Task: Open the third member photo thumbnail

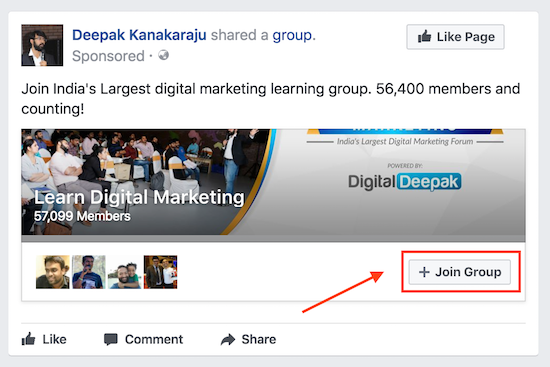Action: pos(125,272)
